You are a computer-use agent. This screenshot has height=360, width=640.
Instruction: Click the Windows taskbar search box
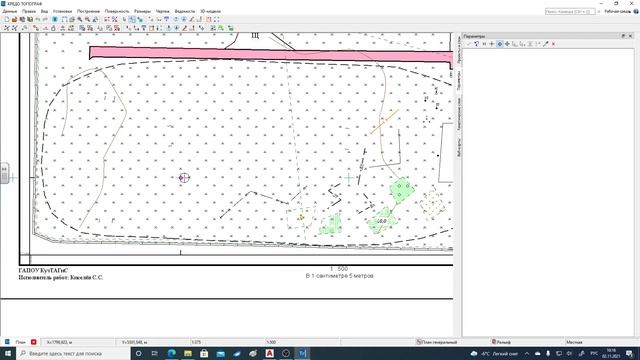pos(73,353)
